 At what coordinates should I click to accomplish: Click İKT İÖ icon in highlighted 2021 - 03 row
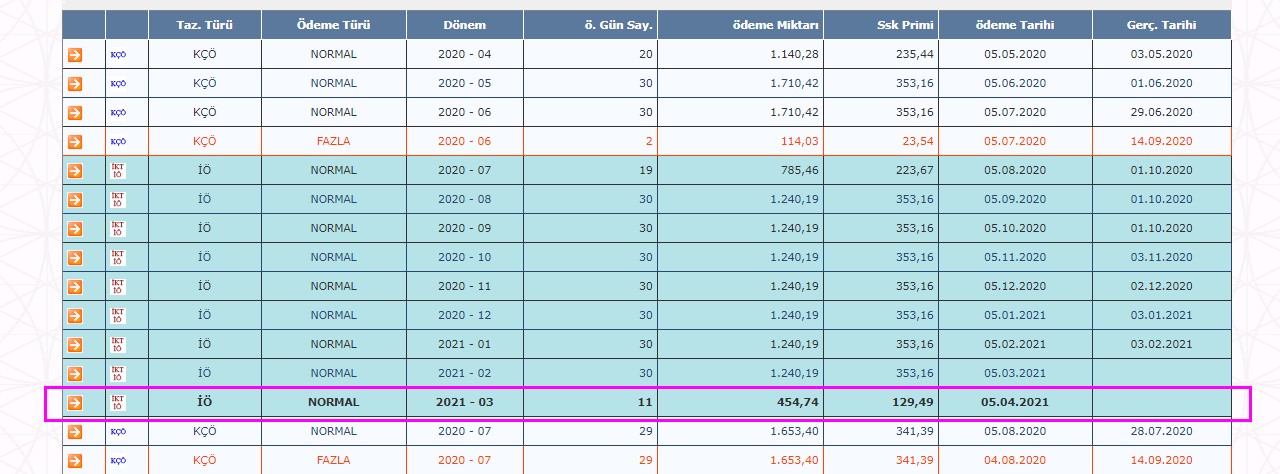118,403
